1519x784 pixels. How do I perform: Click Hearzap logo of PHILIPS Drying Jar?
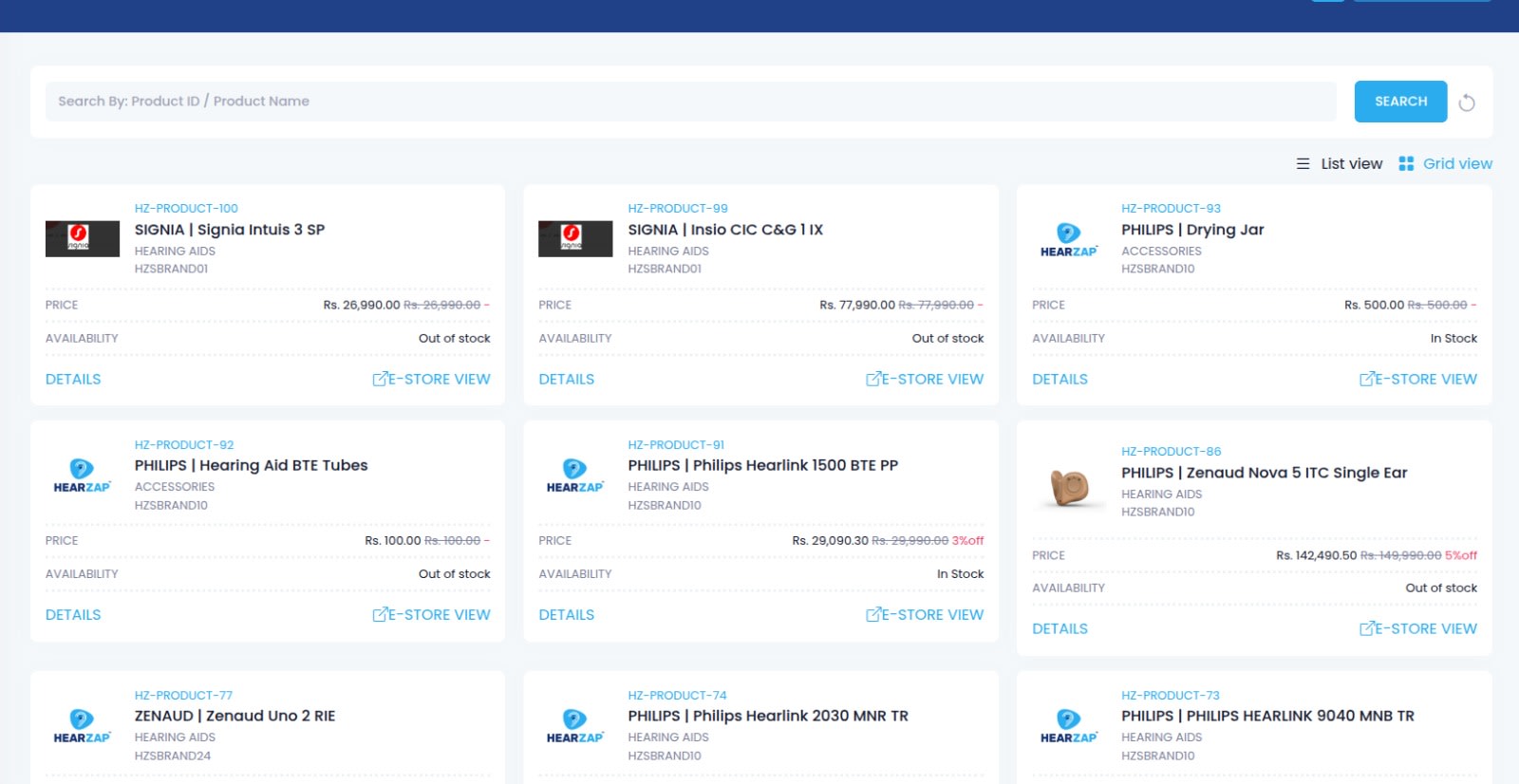coord(1069,240)
